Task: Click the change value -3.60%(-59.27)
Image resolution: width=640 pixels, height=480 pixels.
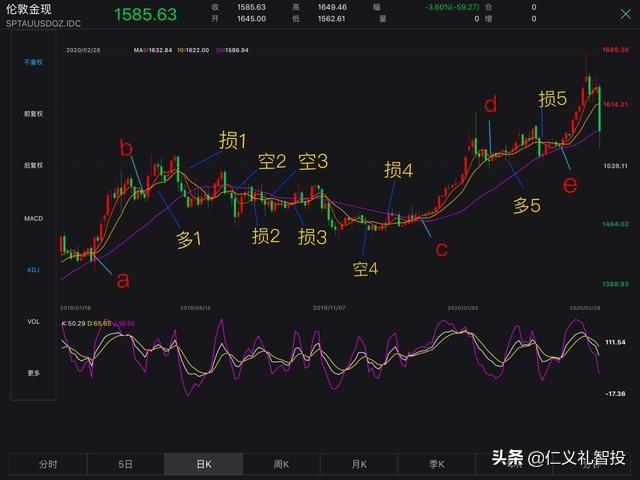Action: 452,7
